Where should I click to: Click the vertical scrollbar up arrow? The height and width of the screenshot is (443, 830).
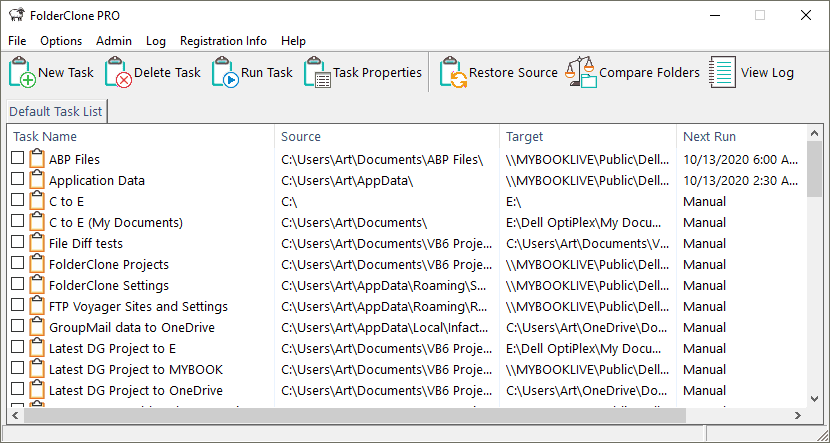[815, 133]
